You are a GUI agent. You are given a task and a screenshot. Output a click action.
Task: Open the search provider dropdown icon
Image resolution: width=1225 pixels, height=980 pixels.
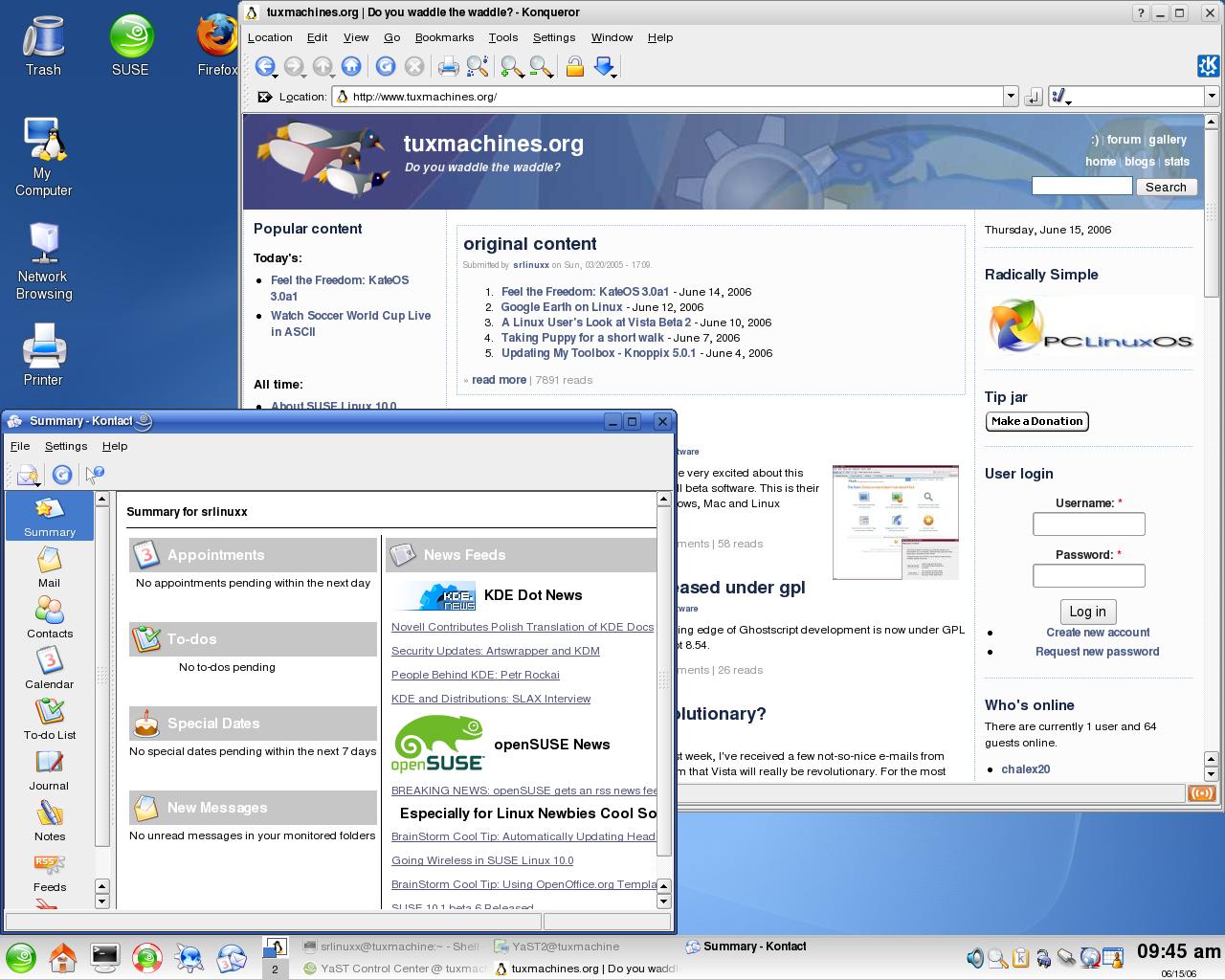[1060, 97]
